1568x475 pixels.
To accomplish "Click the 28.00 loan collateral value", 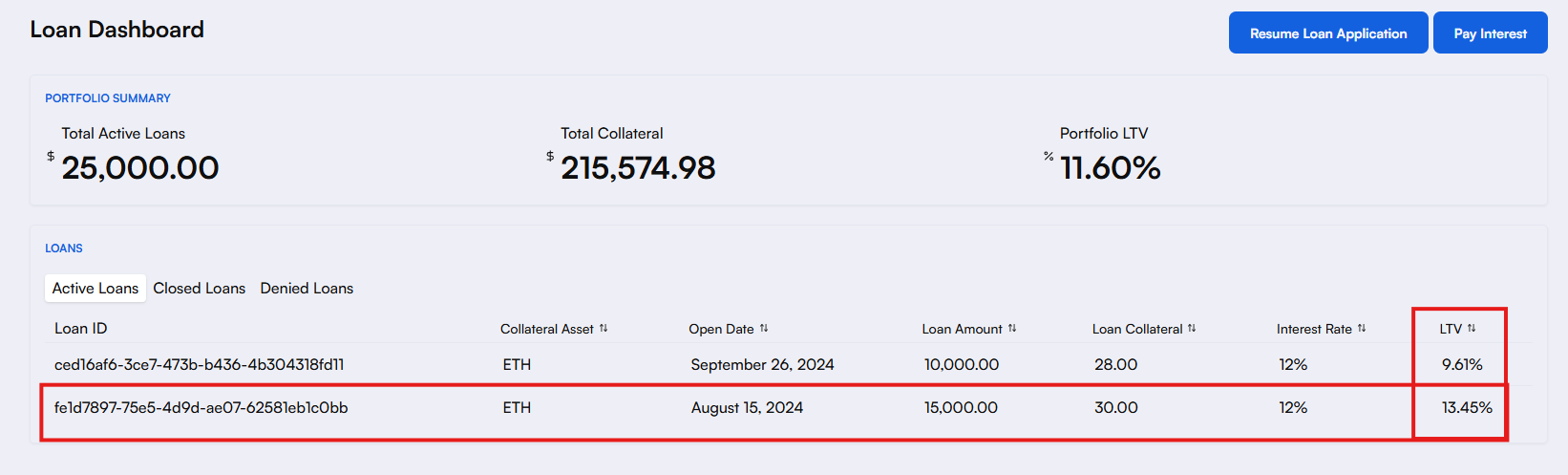I will coord(1115,364).
